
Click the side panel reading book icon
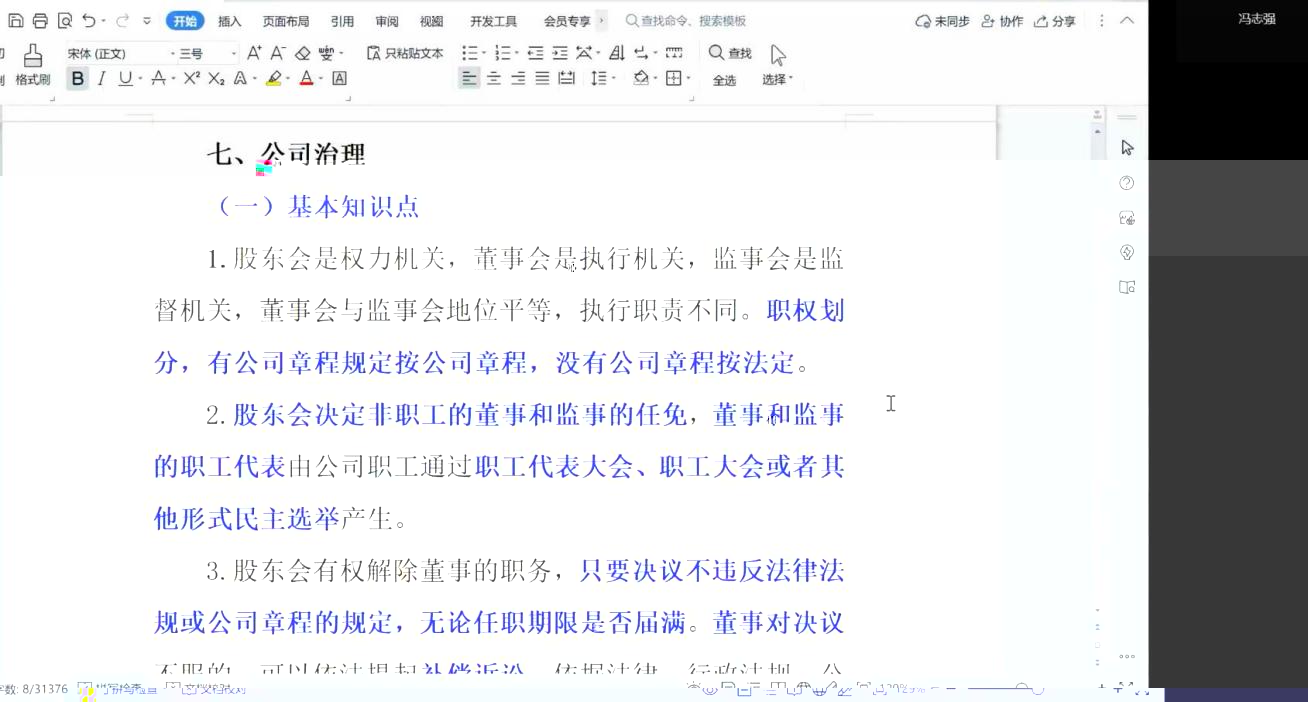coord(1127,287)
